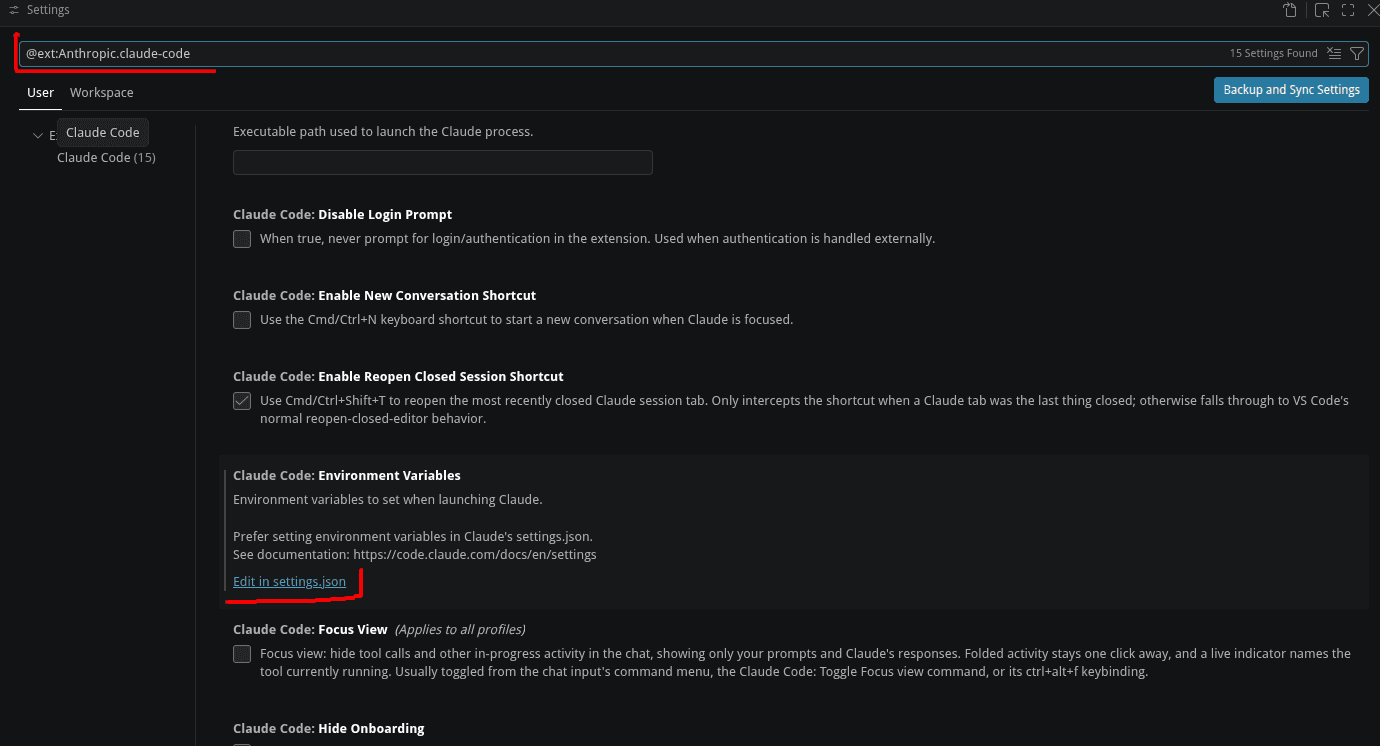This screenshot has height=746, width=1380.
Task: Switch to the Workspace settings tab
Action: pos(101,93)
